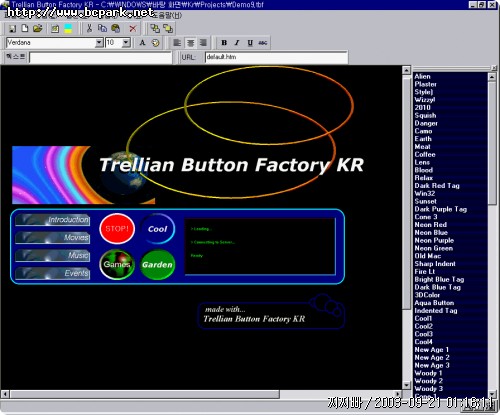Select the Movies button on canvas
Image resolution: width=500 pixels, height=415 pixels.
(53, 237)
